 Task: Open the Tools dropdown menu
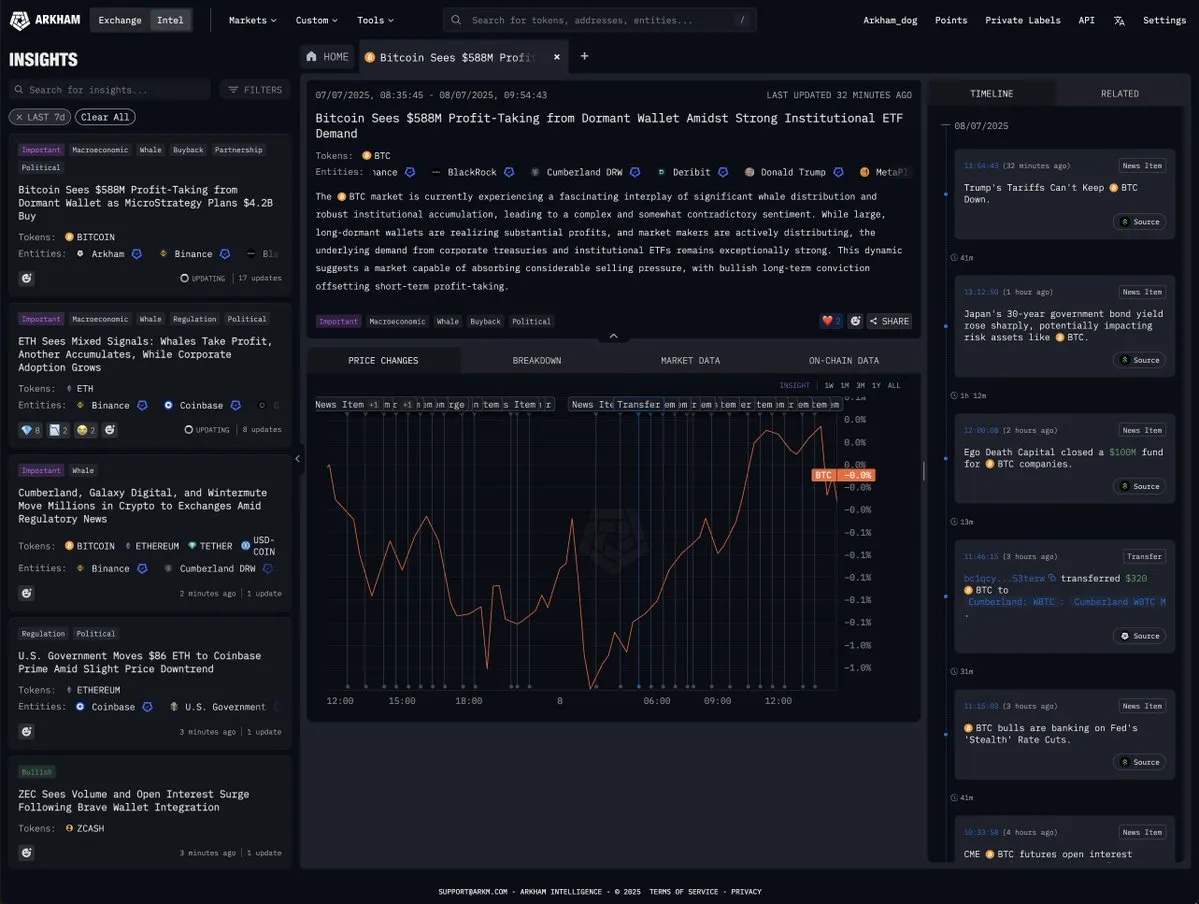(x=375, y=20)
